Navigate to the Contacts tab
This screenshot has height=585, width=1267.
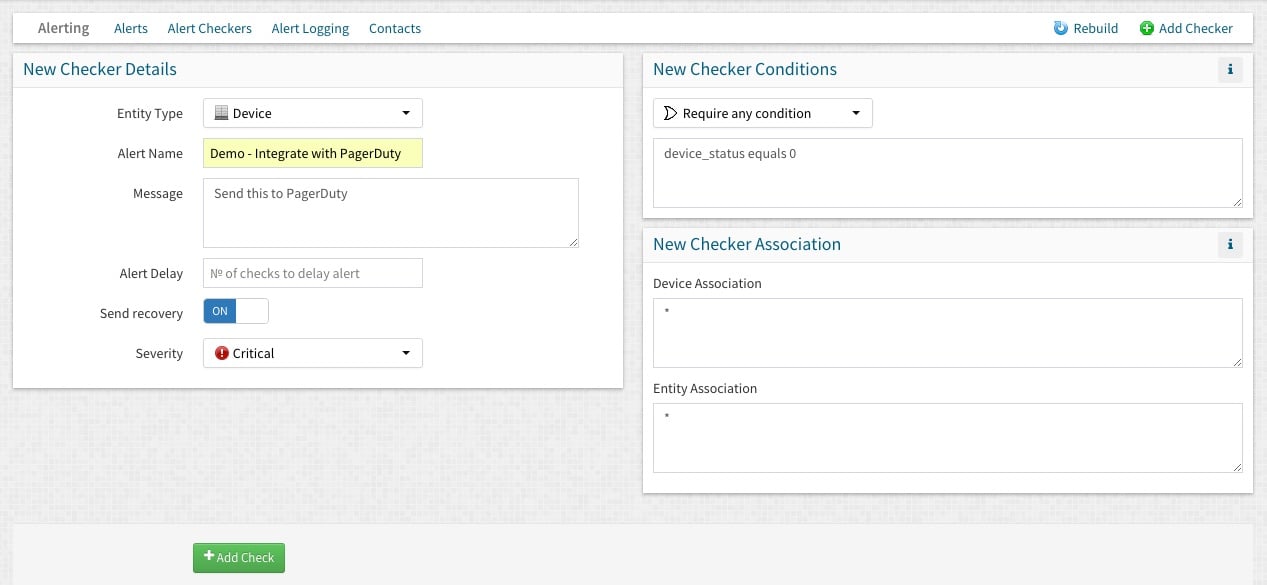coord(395,28)
